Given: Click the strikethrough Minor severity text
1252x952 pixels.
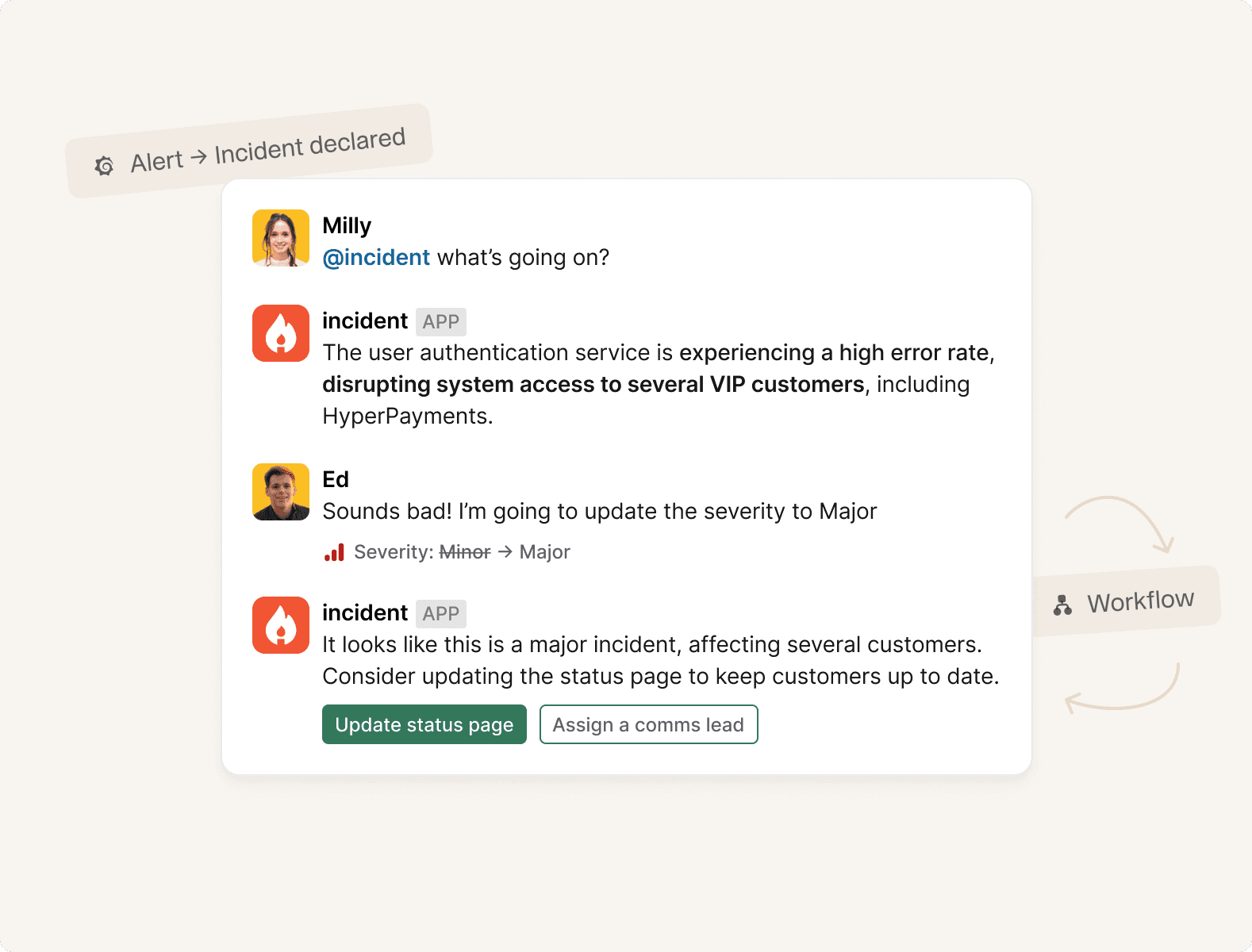Looking at the screenshot, I should click(465, 551).
